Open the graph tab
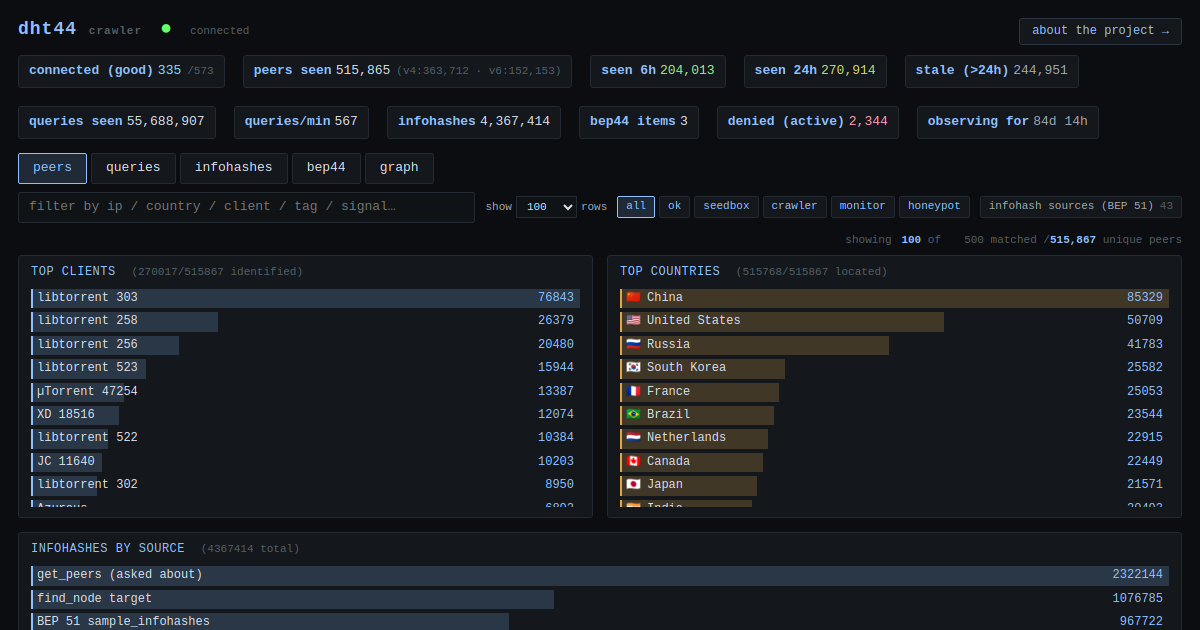This screenshot has height=630, width=1200. click(399, 168)
